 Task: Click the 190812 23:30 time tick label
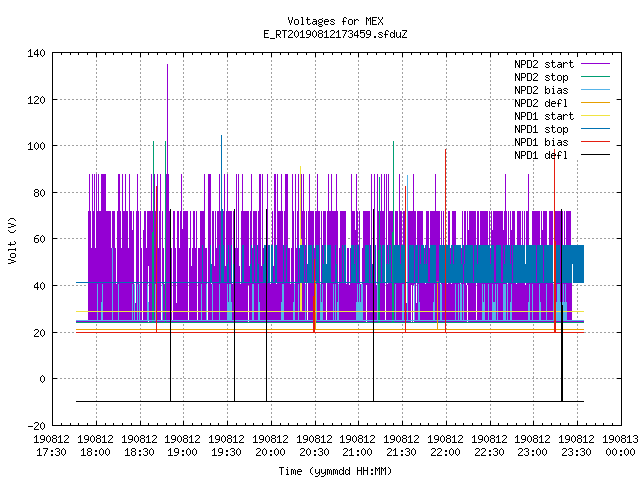tap(577, 446)
